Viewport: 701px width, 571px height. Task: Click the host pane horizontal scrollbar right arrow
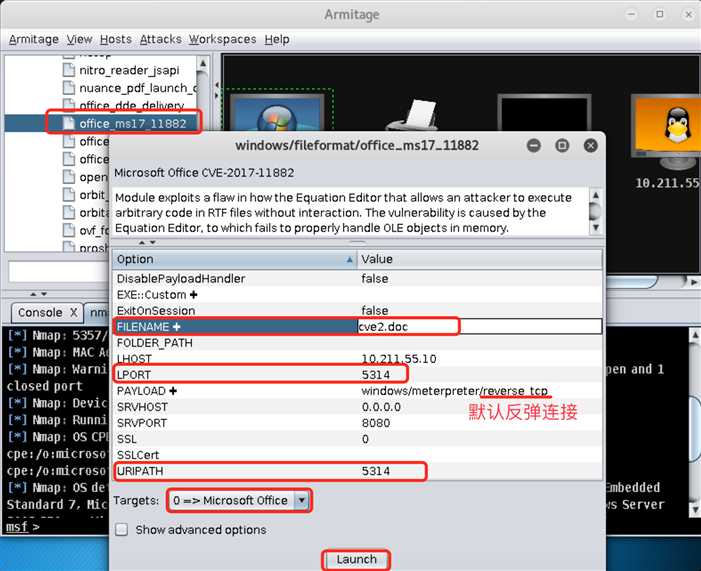693,282
